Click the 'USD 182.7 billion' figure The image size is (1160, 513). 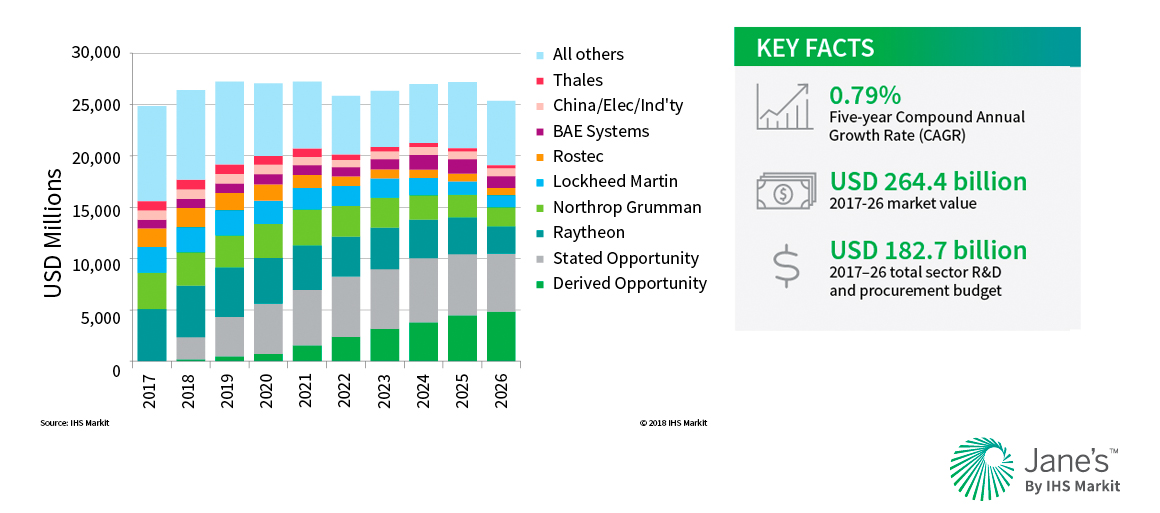point(928,249)
